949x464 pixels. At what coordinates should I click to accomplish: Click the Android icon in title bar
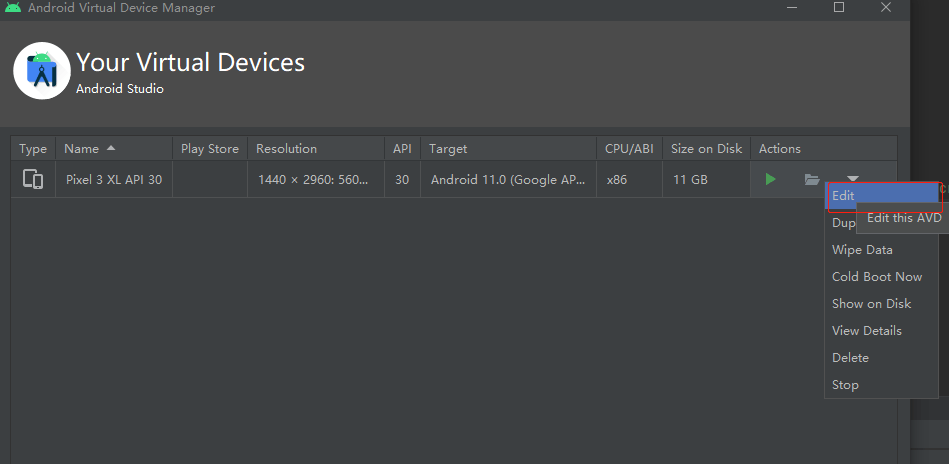[x=12, y=8]
